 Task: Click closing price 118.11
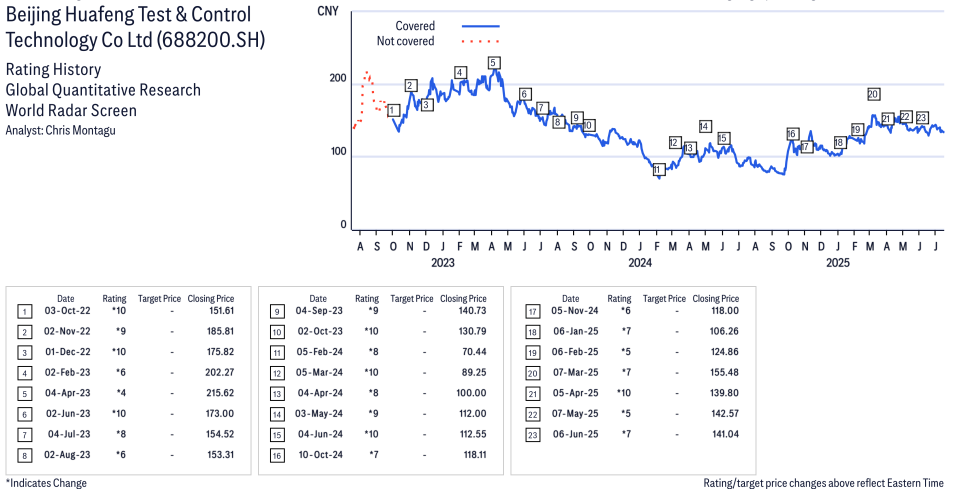(474, 455)
